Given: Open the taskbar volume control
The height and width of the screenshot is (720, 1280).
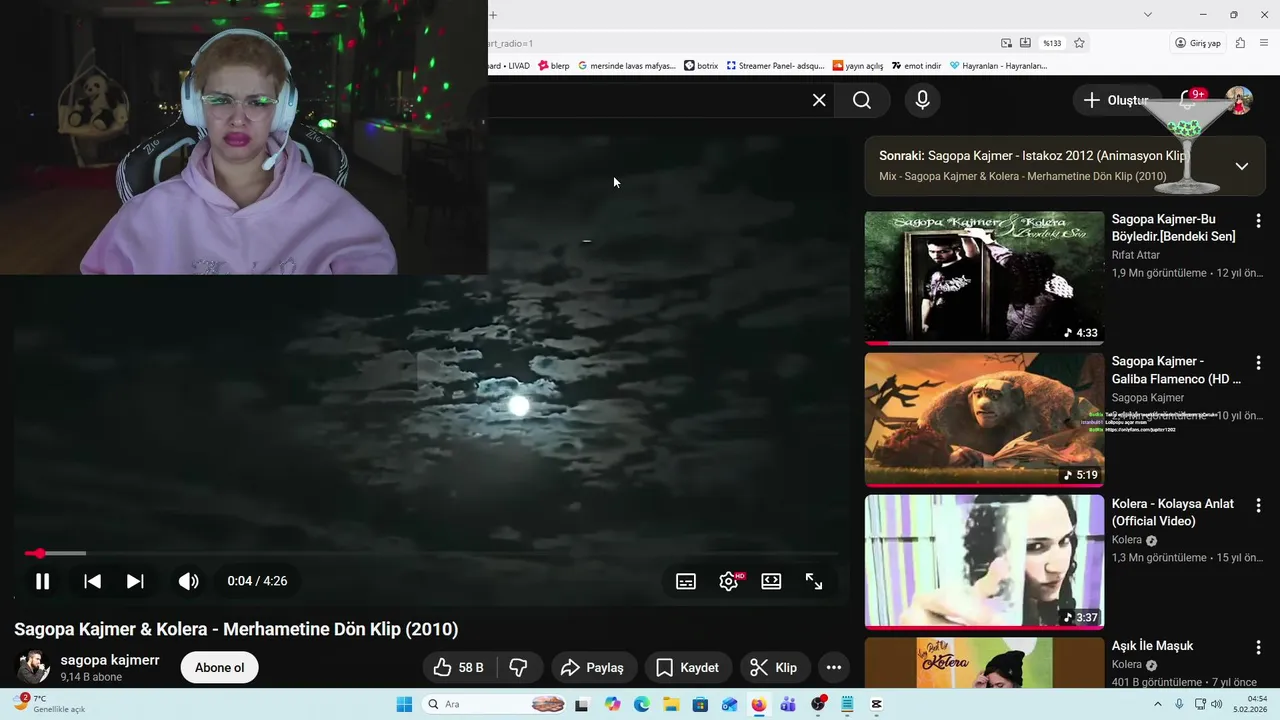Looking at the screenshot, I should pyautogui.click(x=1216, y=705).
